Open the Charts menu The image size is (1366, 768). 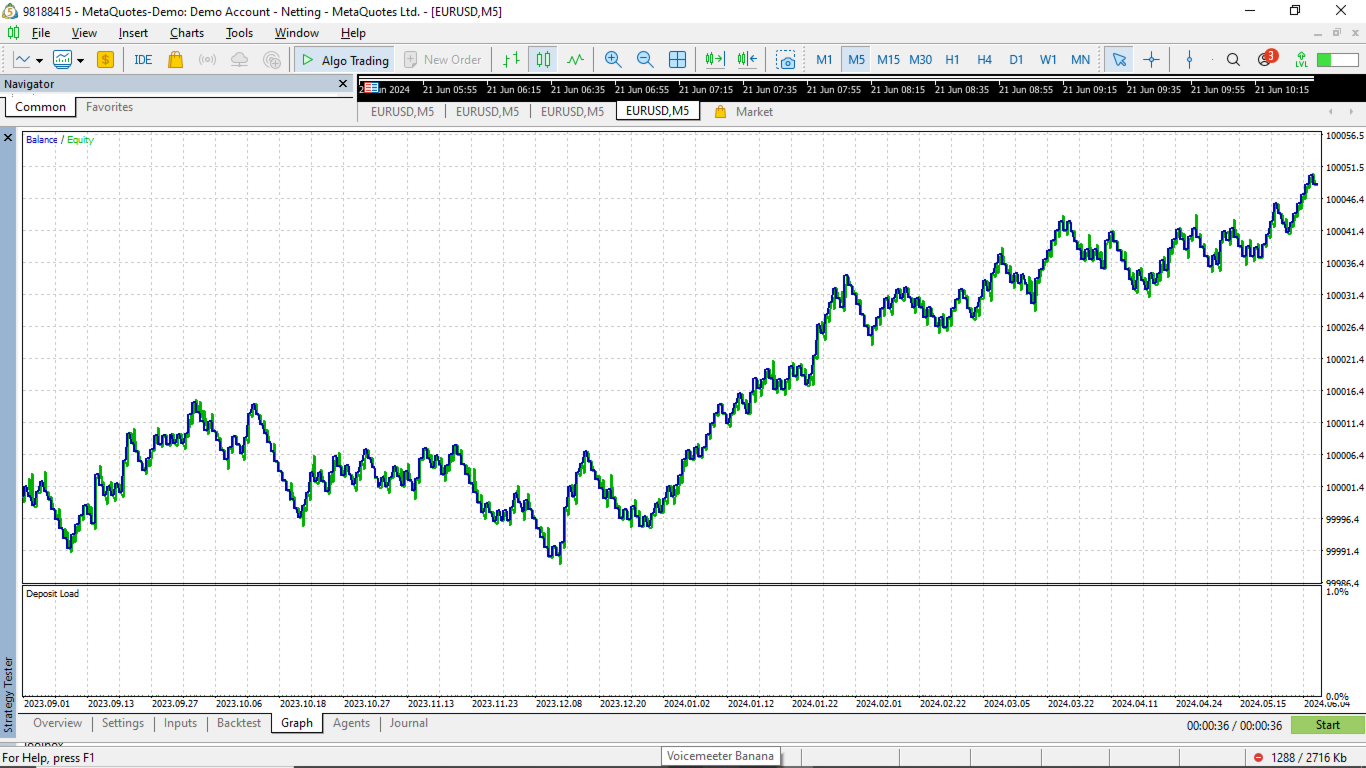pos(186,33)
